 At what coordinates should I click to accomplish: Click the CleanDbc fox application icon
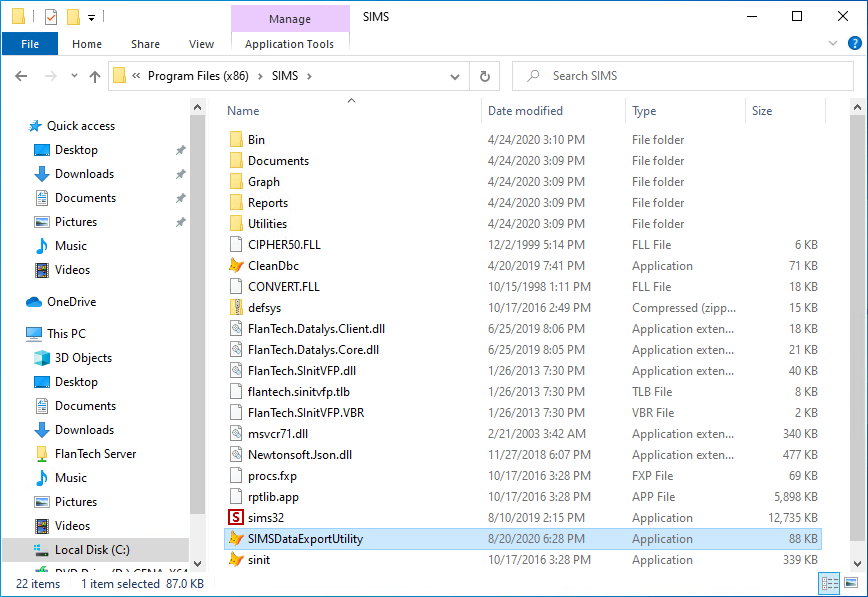(236, 265)
